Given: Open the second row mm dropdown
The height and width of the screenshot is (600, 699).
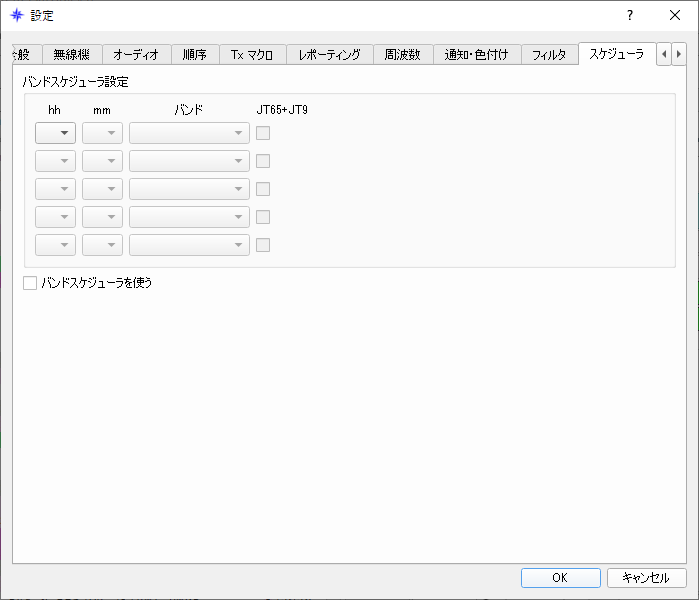Looking at the screenshot, I should pos(102,161).
